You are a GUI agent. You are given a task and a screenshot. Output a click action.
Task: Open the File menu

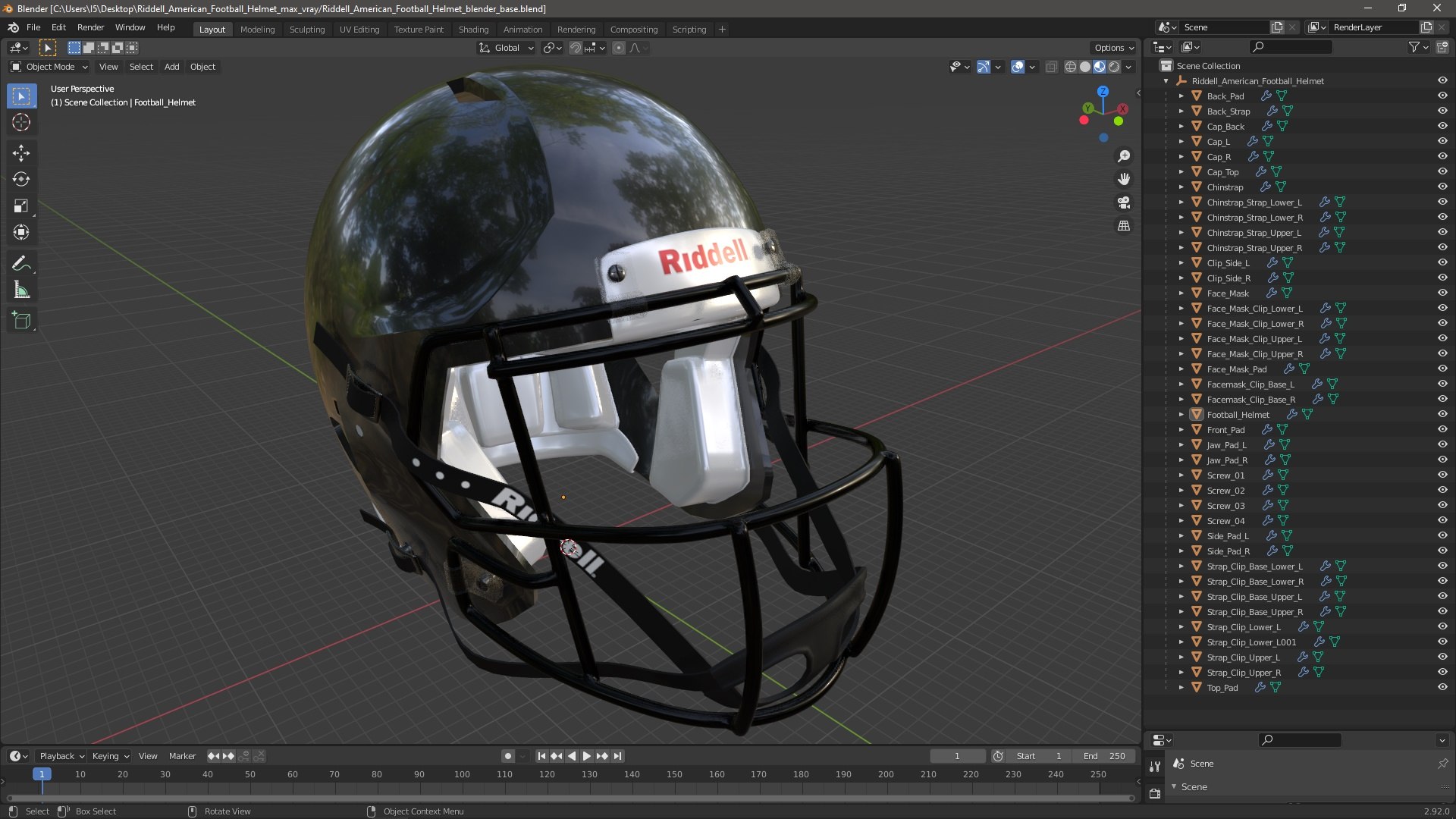[x=33, y=27]
